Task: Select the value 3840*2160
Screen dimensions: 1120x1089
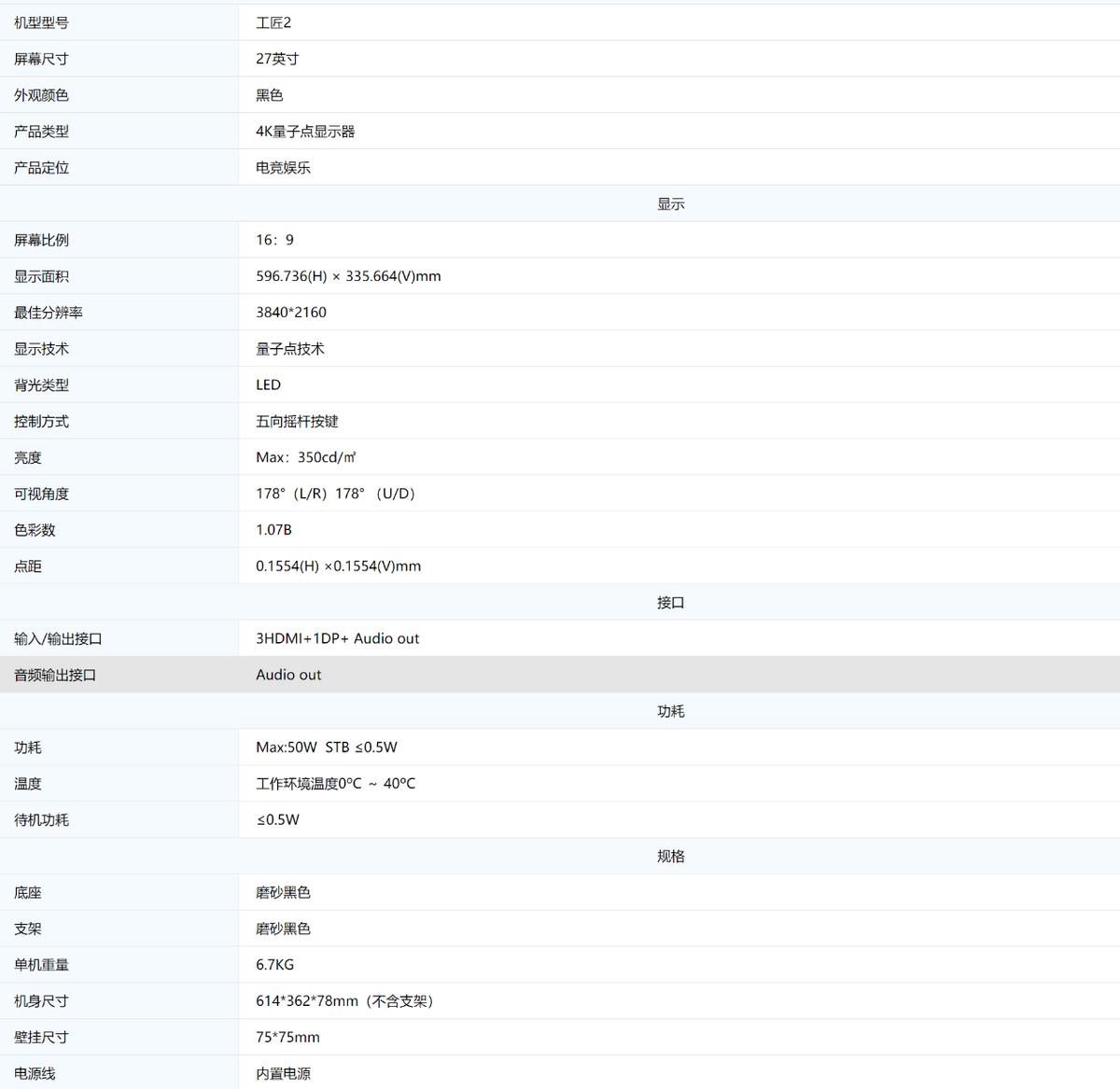Action: point(291,313)
